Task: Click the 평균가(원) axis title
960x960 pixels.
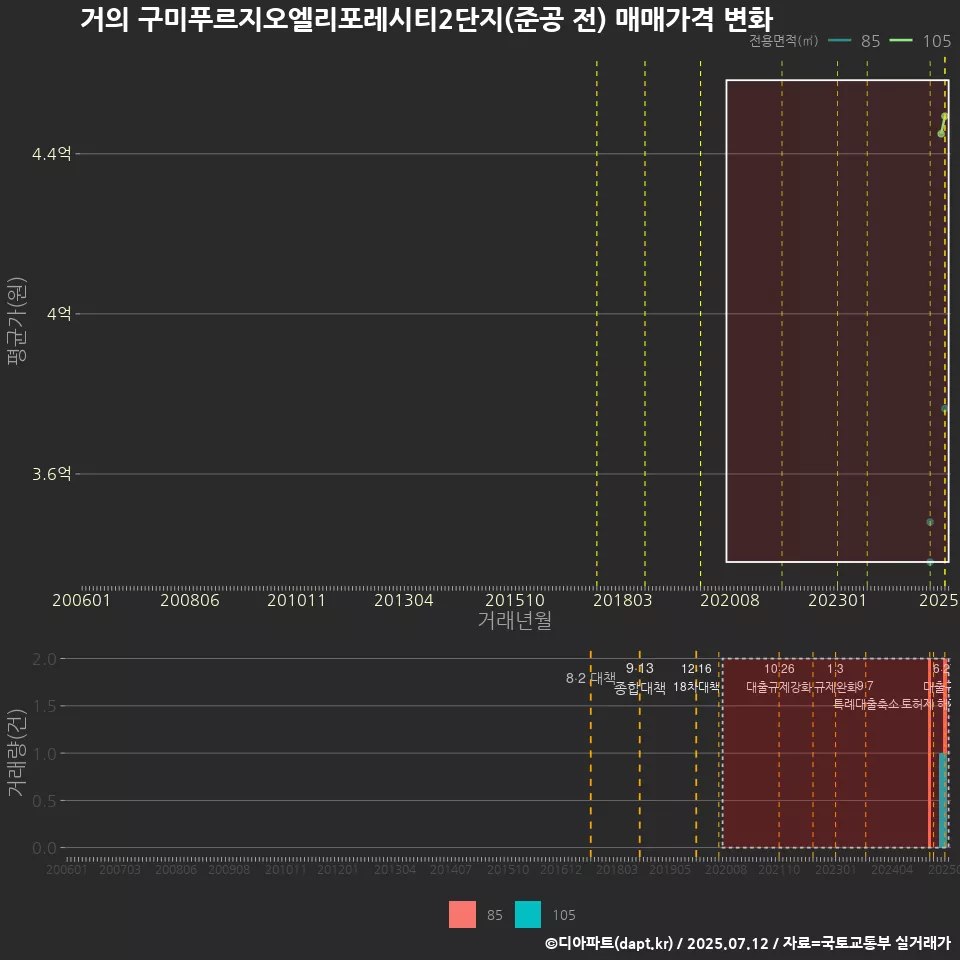Action: (x=17, y=321)
